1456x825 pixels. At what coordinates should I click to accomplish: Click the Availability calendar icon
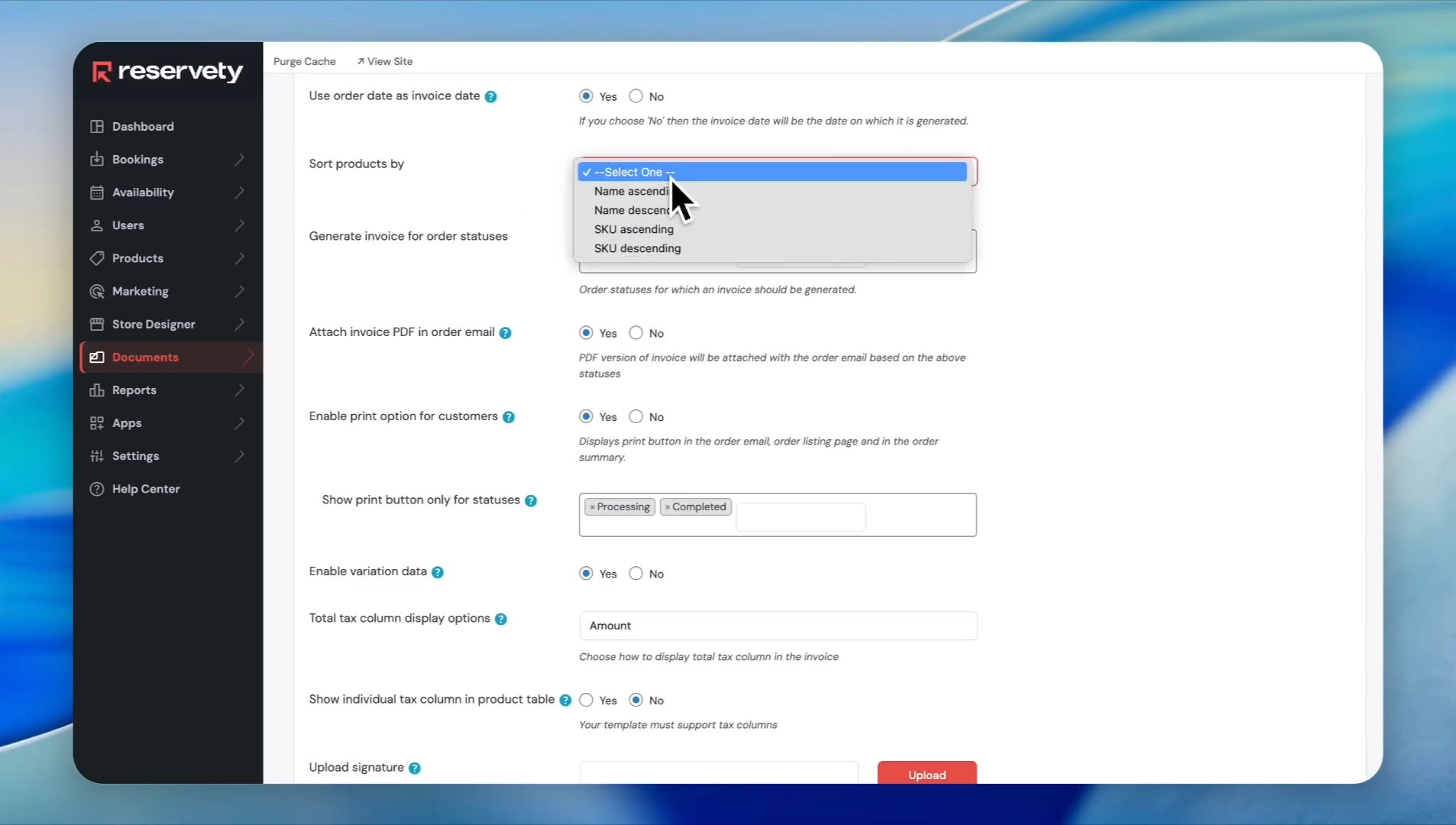[97, 192]
